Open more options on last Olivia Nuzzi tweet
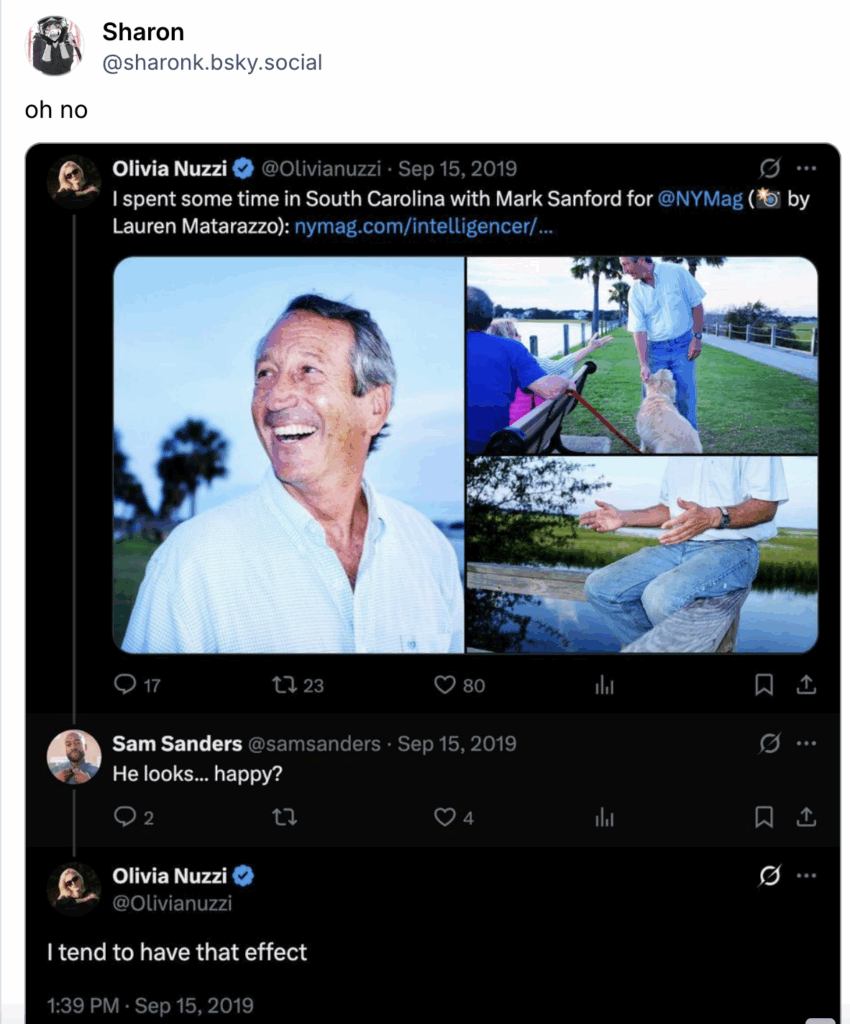 click(806, 876)
